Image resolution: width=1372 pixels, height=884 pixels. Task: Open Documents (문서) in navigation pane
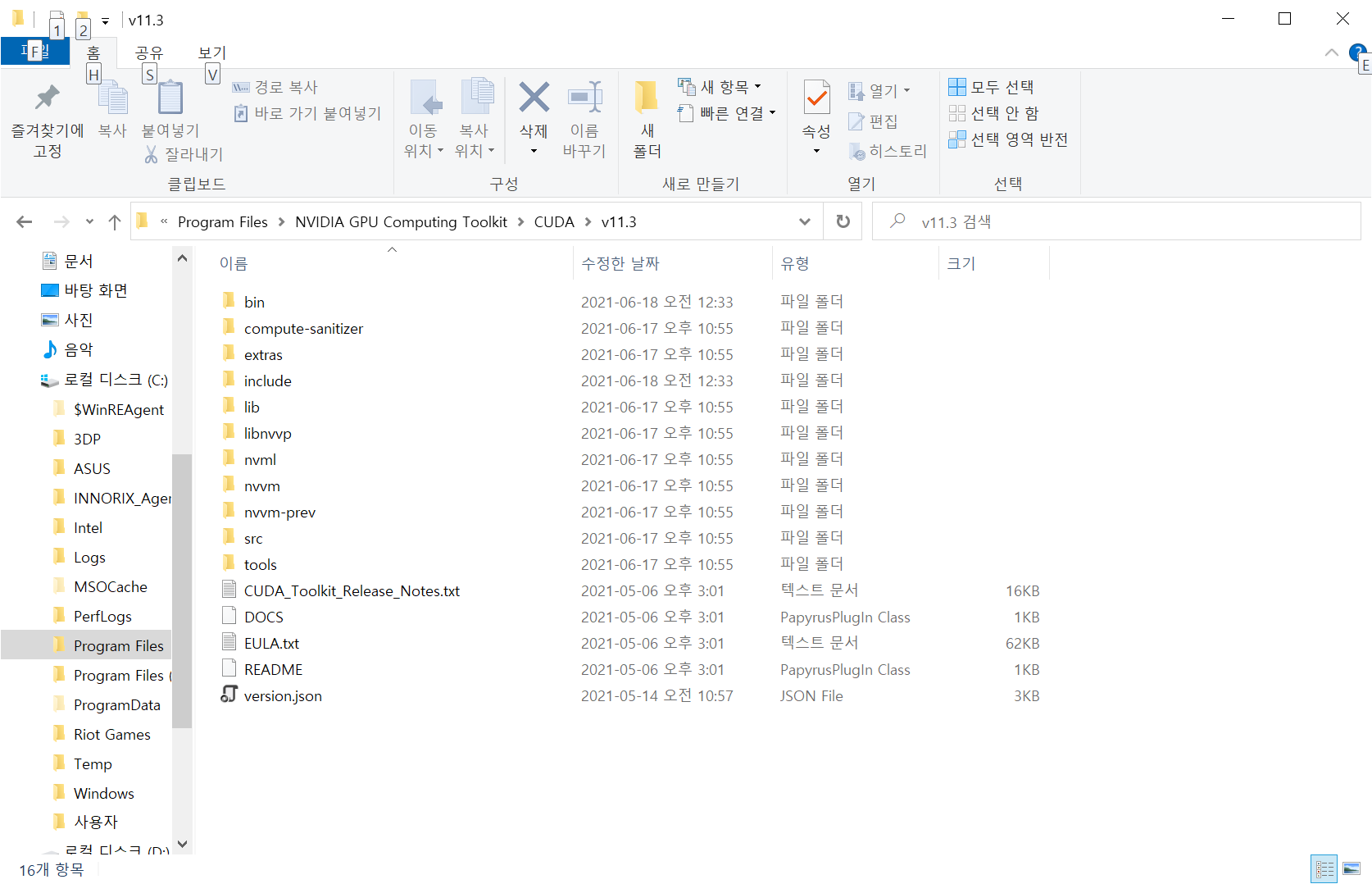pos(79,262)
